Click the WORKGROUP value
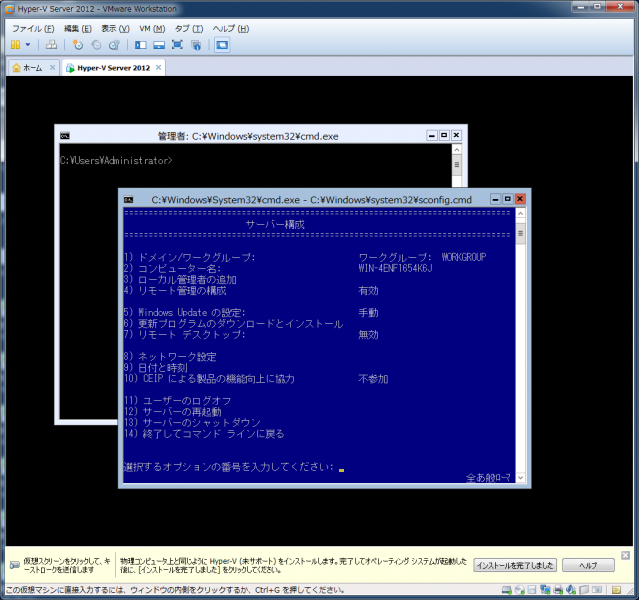 coord(464,257)
